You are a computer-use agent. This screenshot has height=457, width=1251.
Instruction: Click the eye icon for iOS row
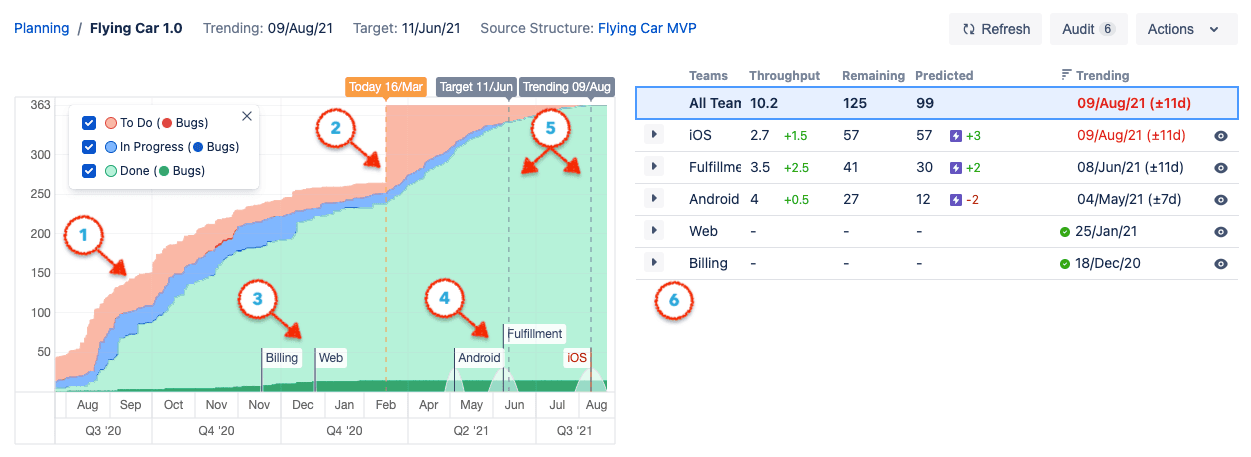click(1220, 135)
